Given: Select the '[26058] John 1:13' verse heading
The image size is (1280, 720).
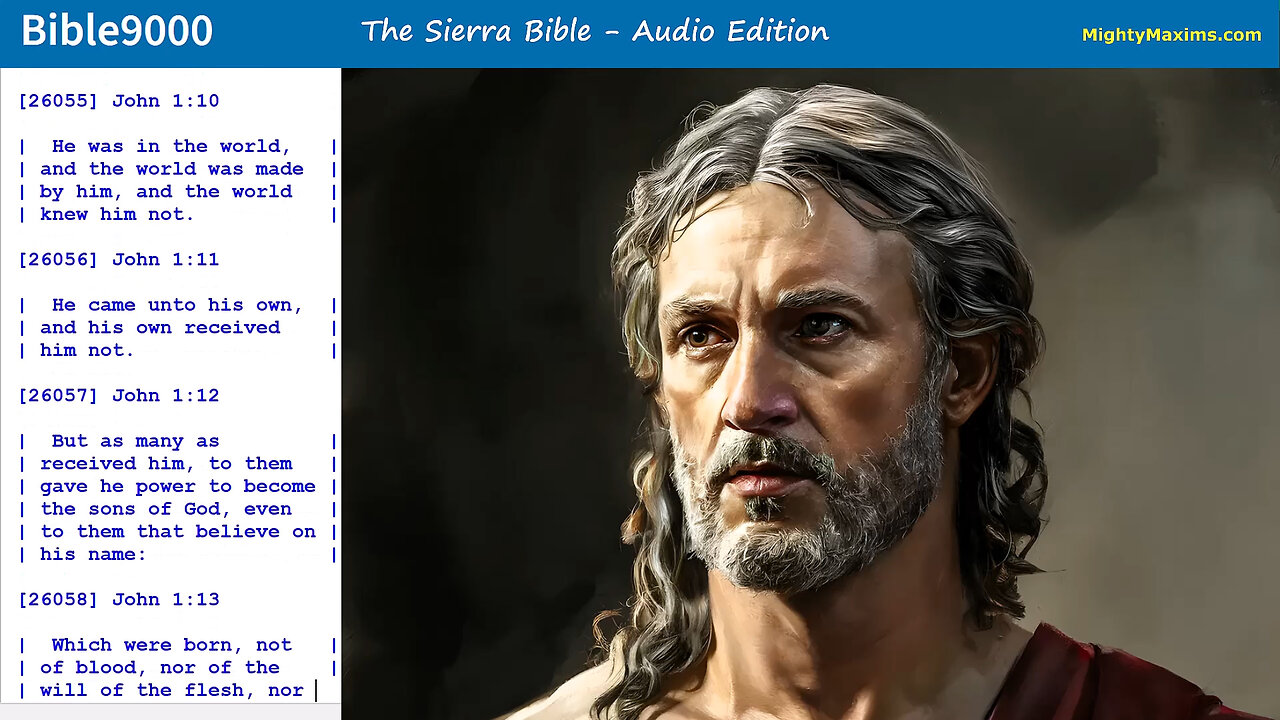Looking at the screenshot, I should tap(119, 600).
